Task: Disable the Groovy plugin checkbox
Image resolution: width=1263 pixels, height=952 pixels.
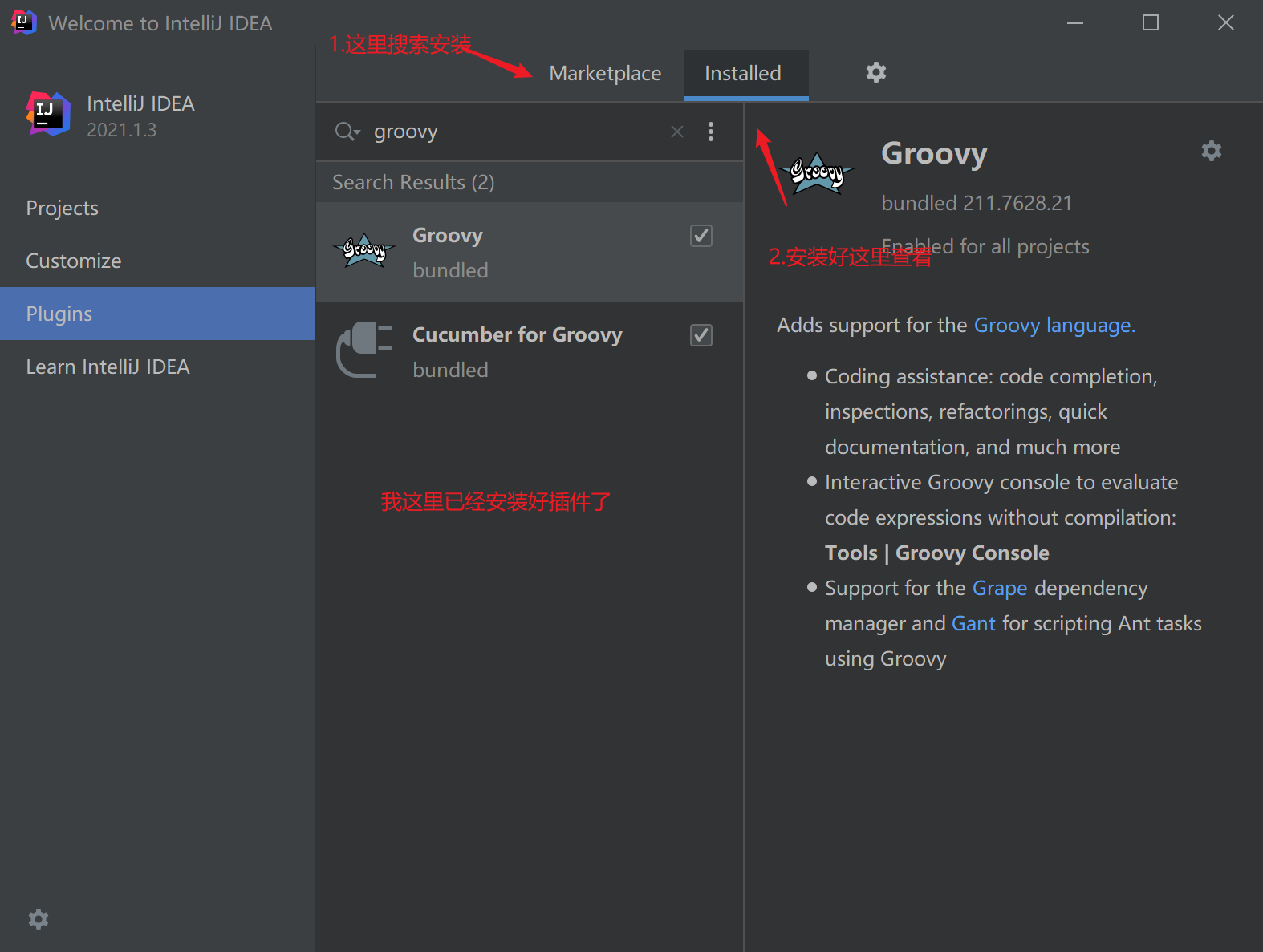Action: click(701, 236)
